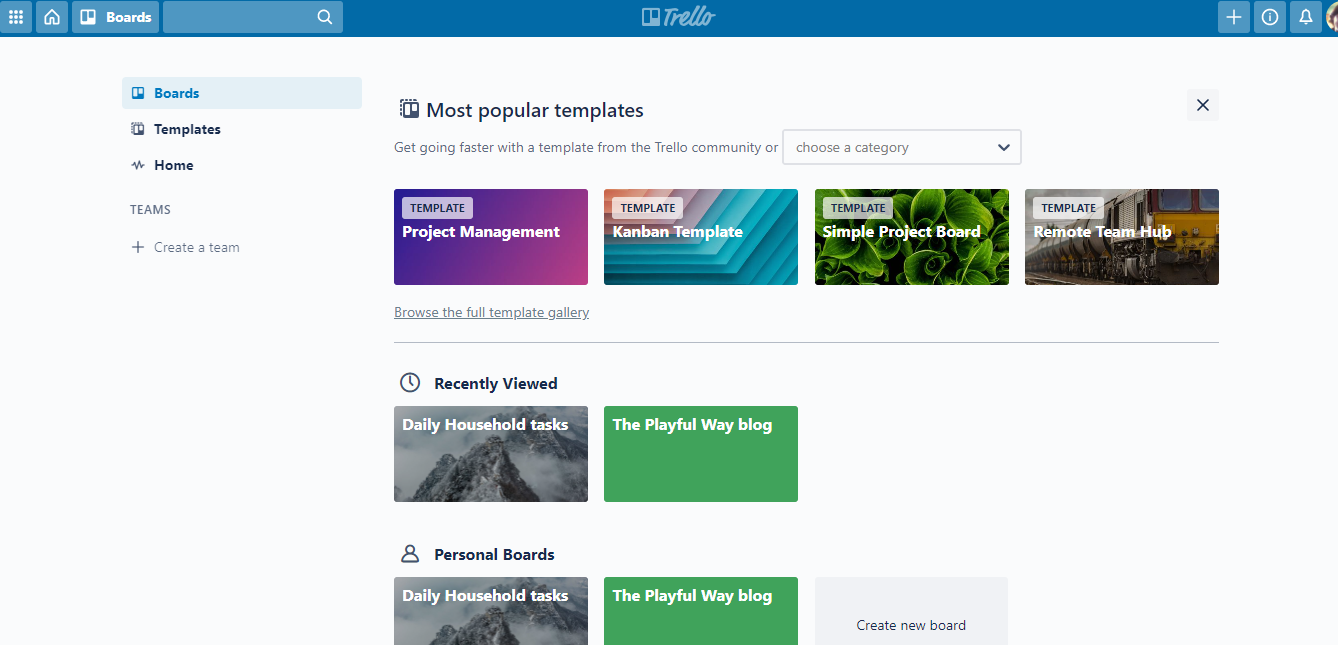Open the Project Management template
Viewport: 1338px width, 645px height.
tap(491, 237)
